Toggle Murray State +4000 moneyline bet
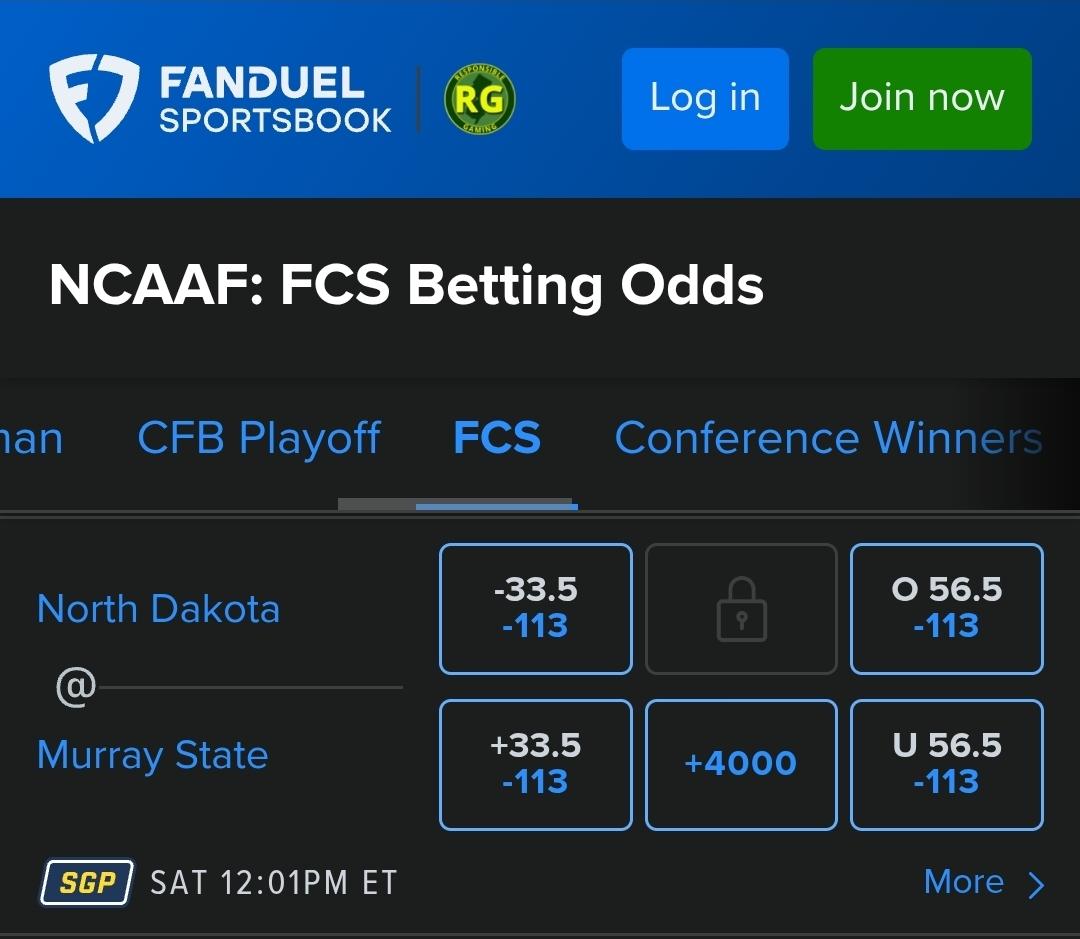The image size is (1080, 939). pyautogui.click(x=741, y=764)
